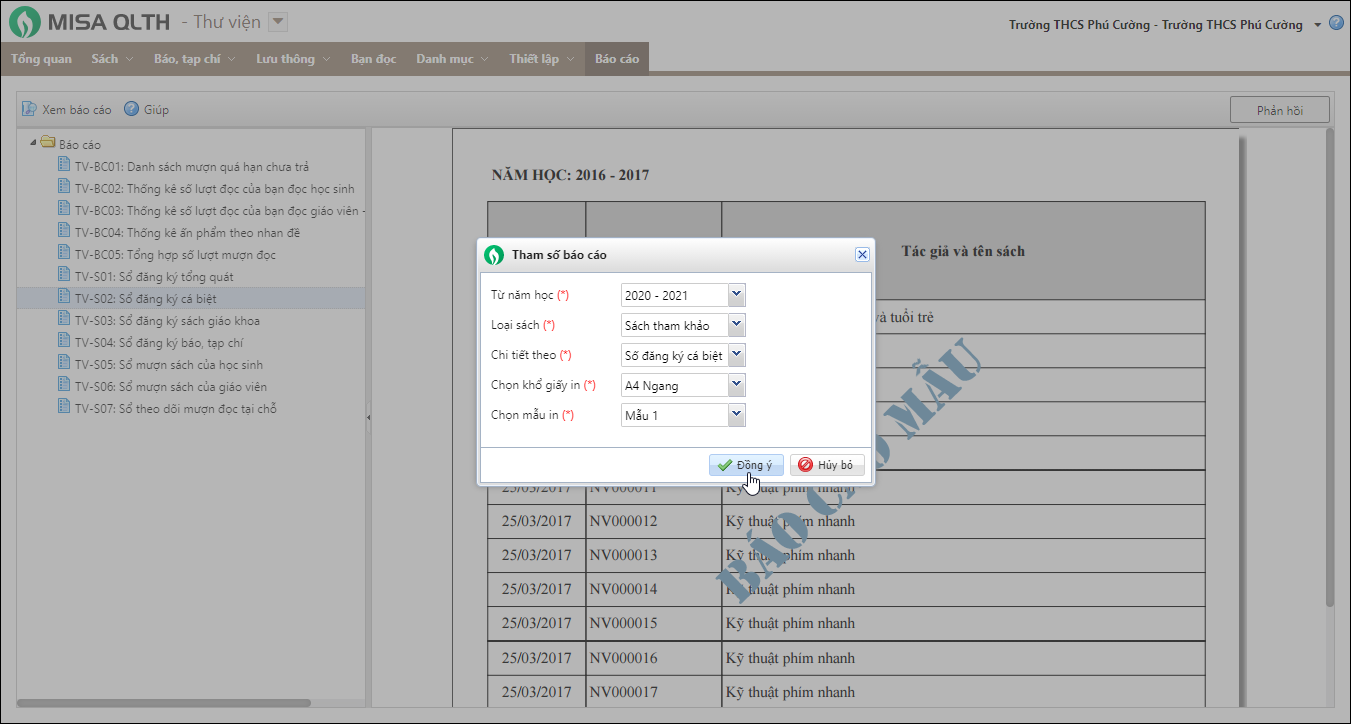Select TV-S07: Sổ theo dõi mượn đọc tại chỗ
Image resolution: width=1351 pixels, height=724 pixels.
point(175,409)
